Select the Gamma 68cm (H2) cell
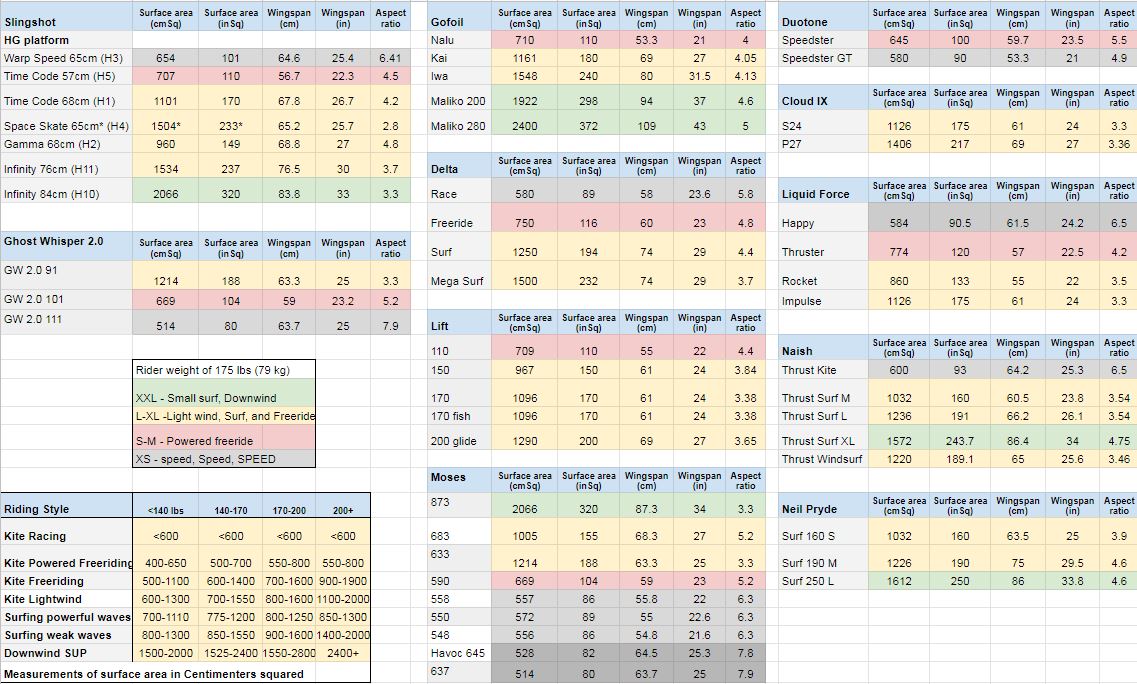This screenshot has height=684, width=1137. (x=67, y=144)
